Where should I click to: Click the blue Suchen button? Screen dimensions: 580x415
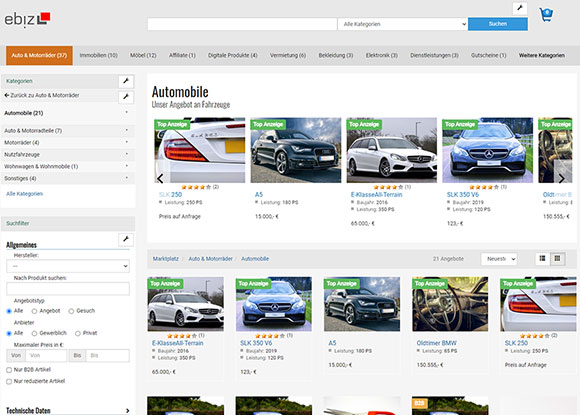498,24
